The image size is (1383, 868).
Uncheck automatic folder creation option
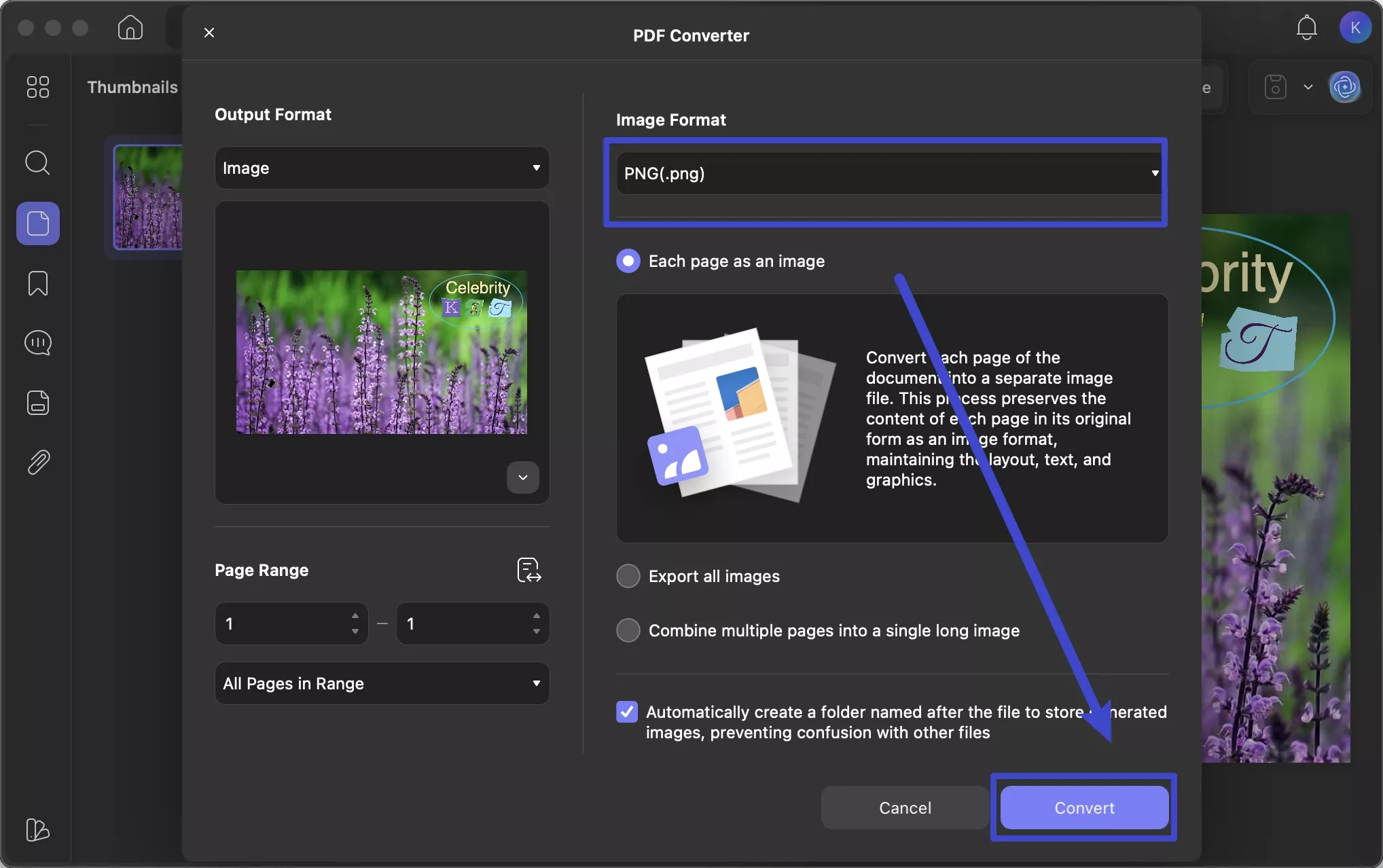click(x=627, y=712)
